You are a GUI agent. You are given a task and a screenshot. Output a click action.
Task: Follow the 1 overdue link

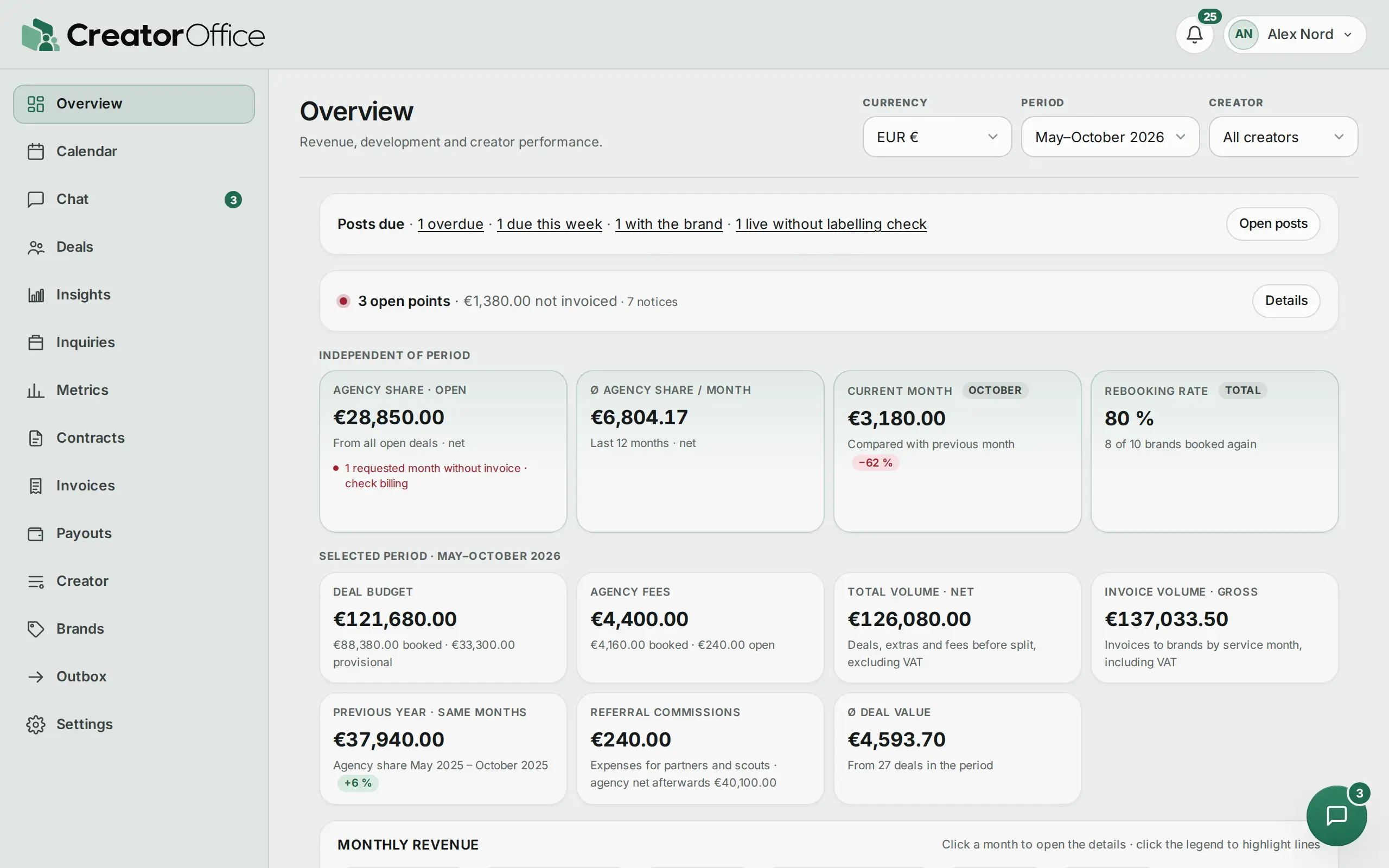(x=450, y=224)
